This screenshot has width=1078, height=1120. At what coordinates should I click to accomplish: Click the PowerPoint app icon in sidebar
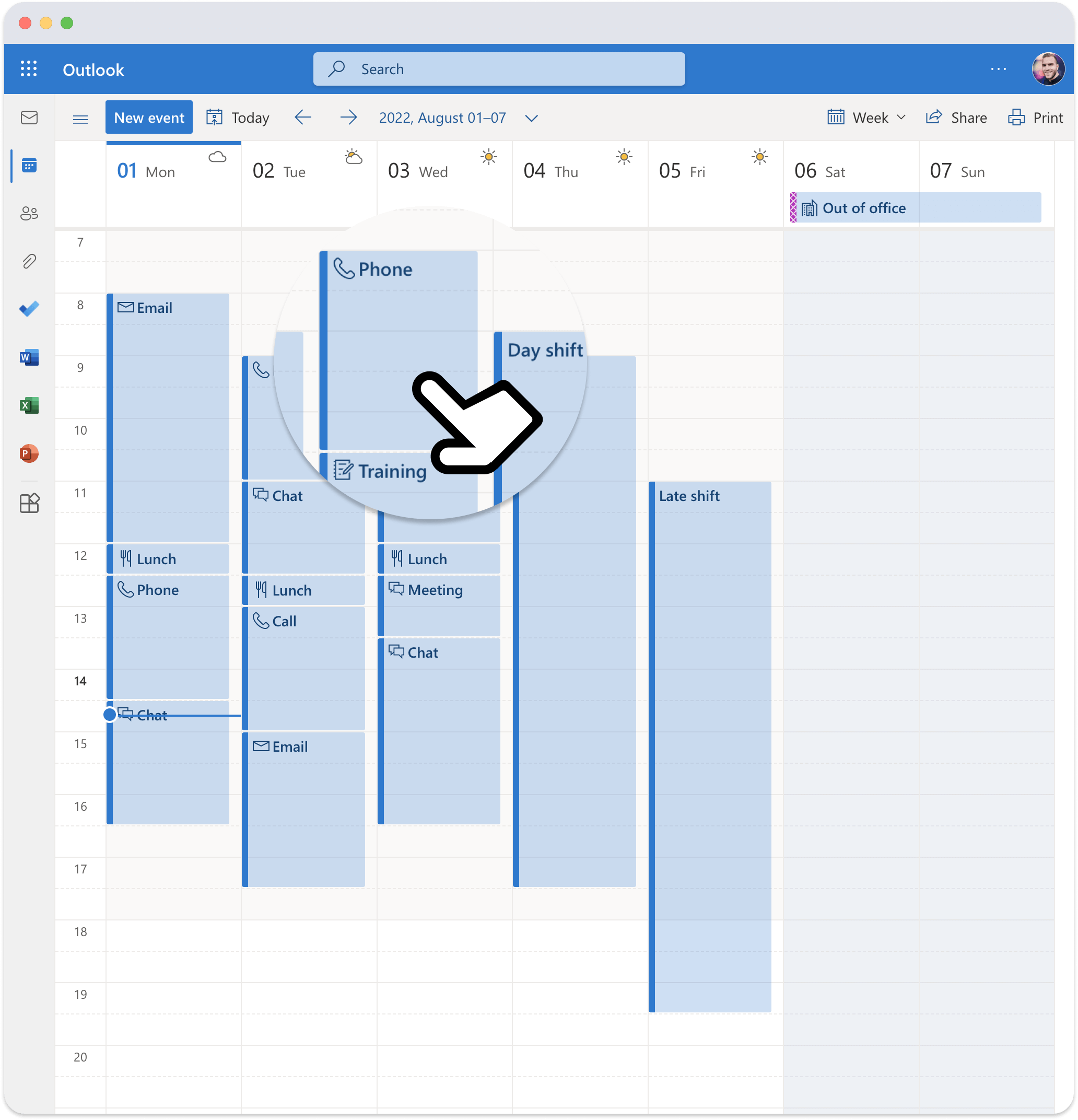pos(27,453)
